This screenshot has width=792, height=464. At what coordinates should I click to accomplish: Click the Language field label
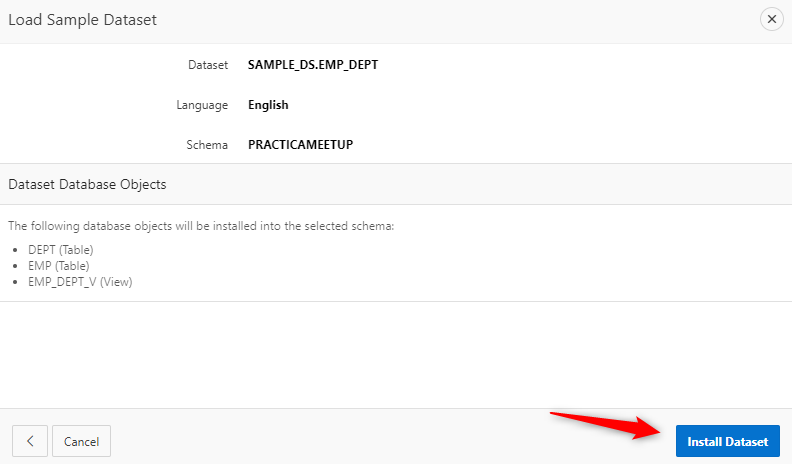[x=203, y=105]
